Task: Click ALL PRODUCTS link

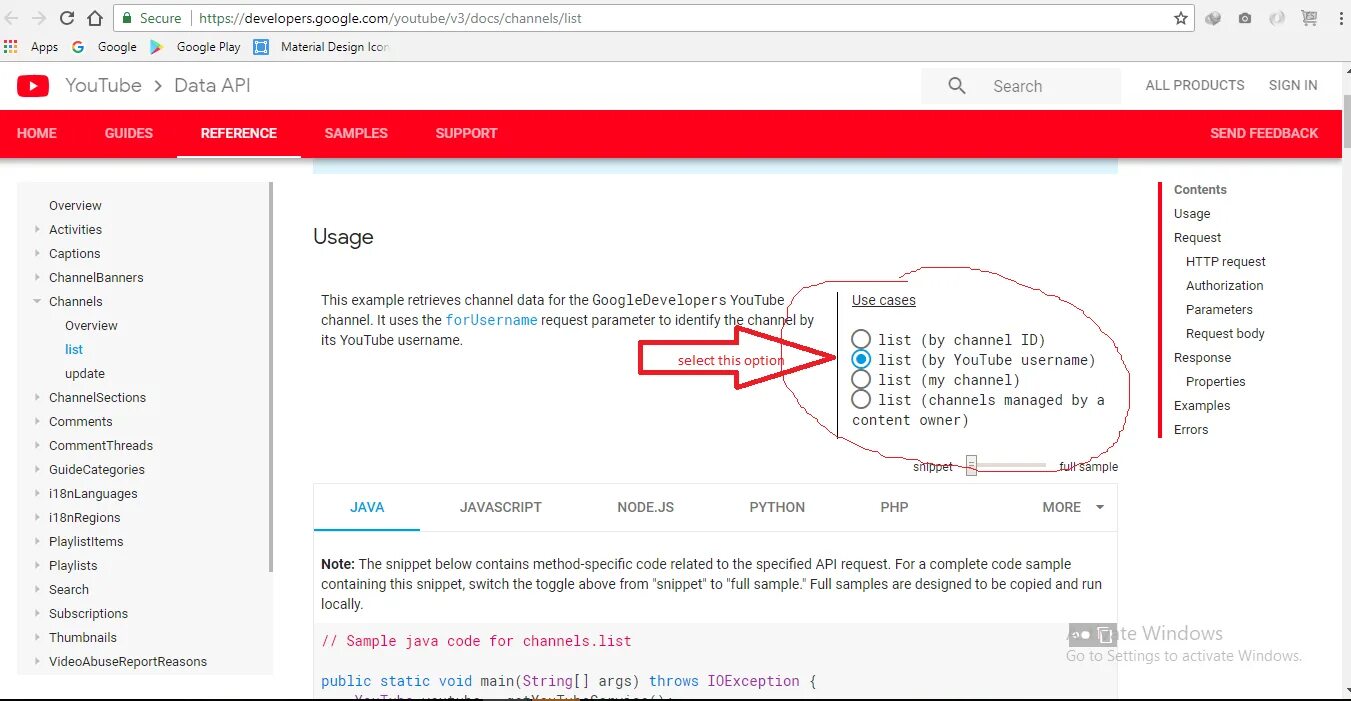Action: coord(1195,86)
